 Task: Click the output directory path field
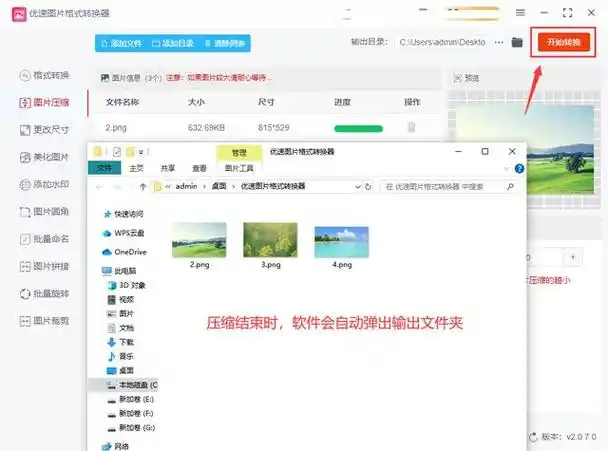pyautogui.click(x=442, y=42)
